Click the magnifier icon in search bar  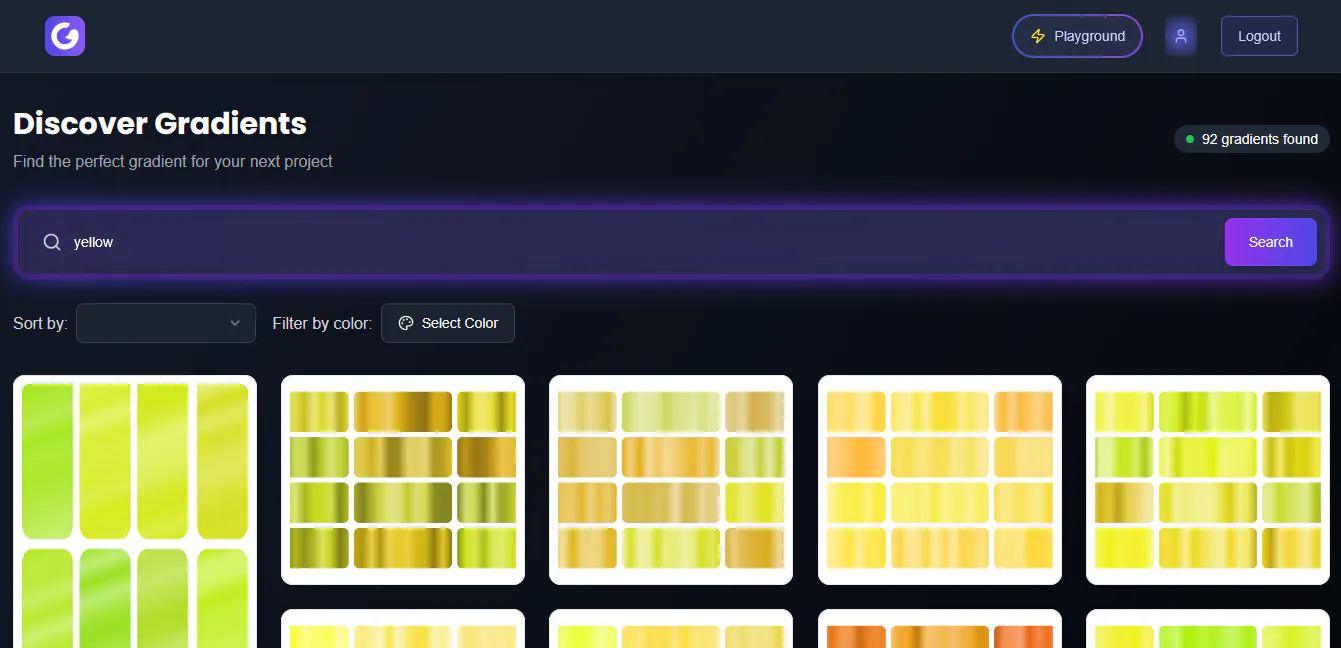[52, 242]
